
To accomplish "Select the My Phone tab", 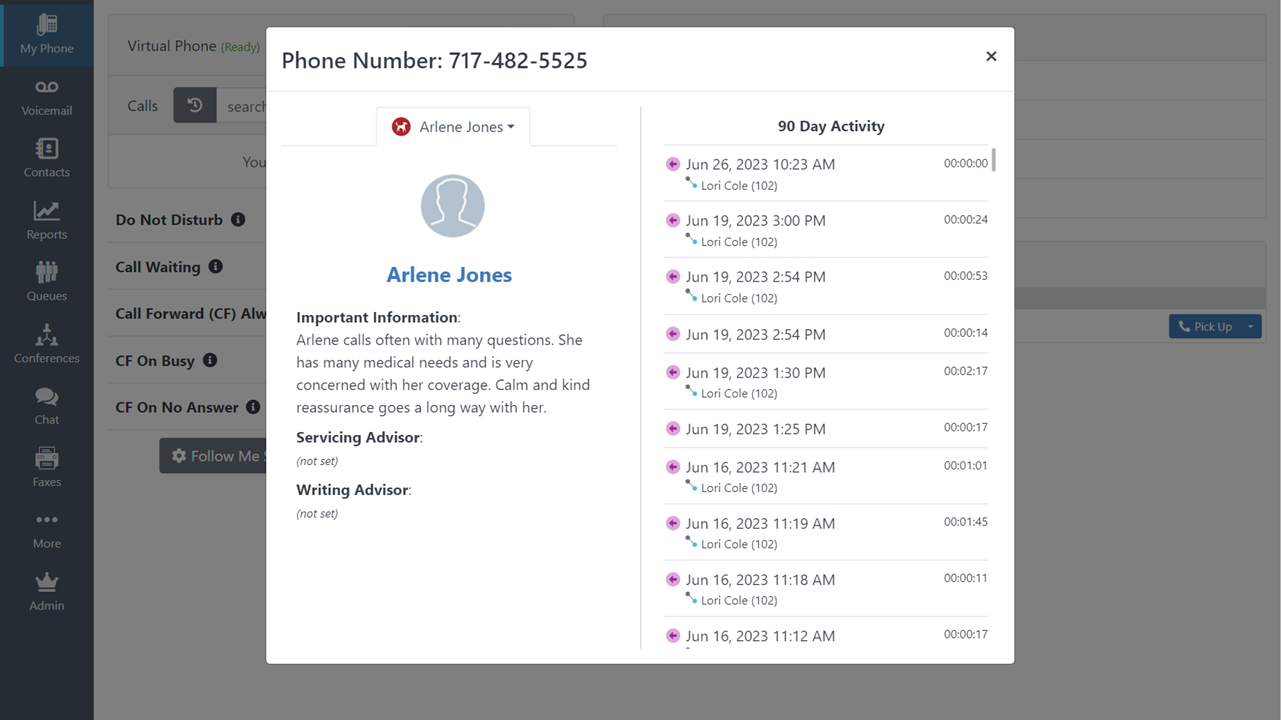I will click(46, 35).
